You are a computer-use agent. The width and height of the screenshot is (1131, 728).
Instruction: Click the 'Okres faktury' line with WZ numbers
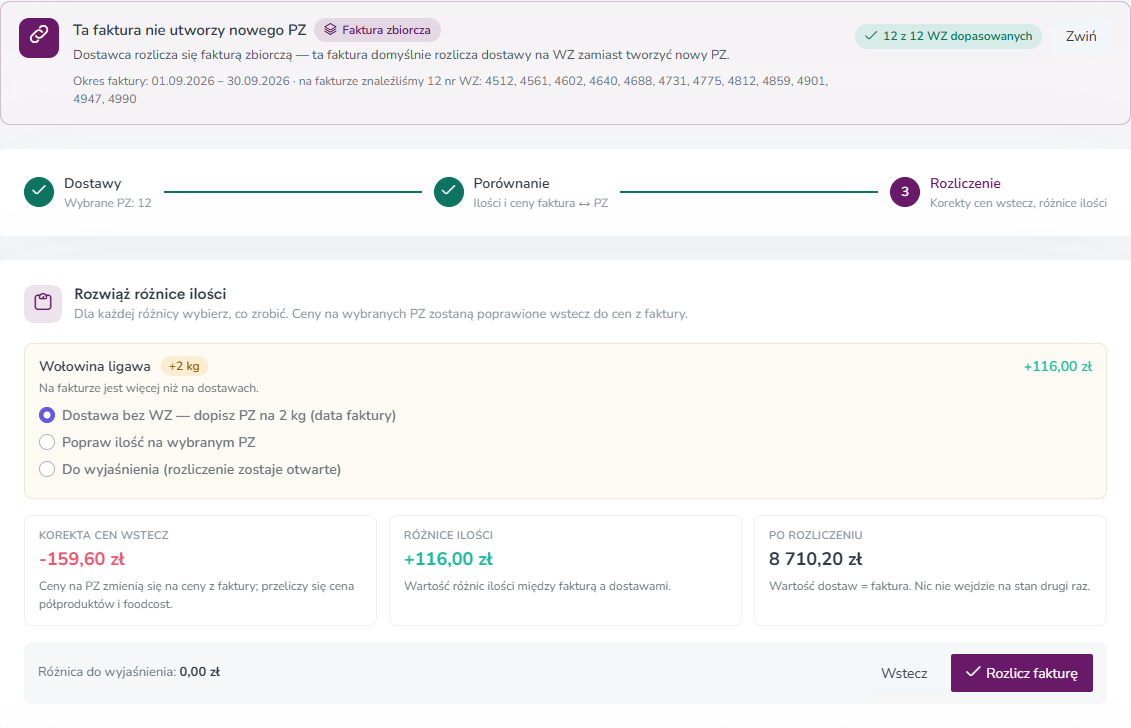[450, 89]
